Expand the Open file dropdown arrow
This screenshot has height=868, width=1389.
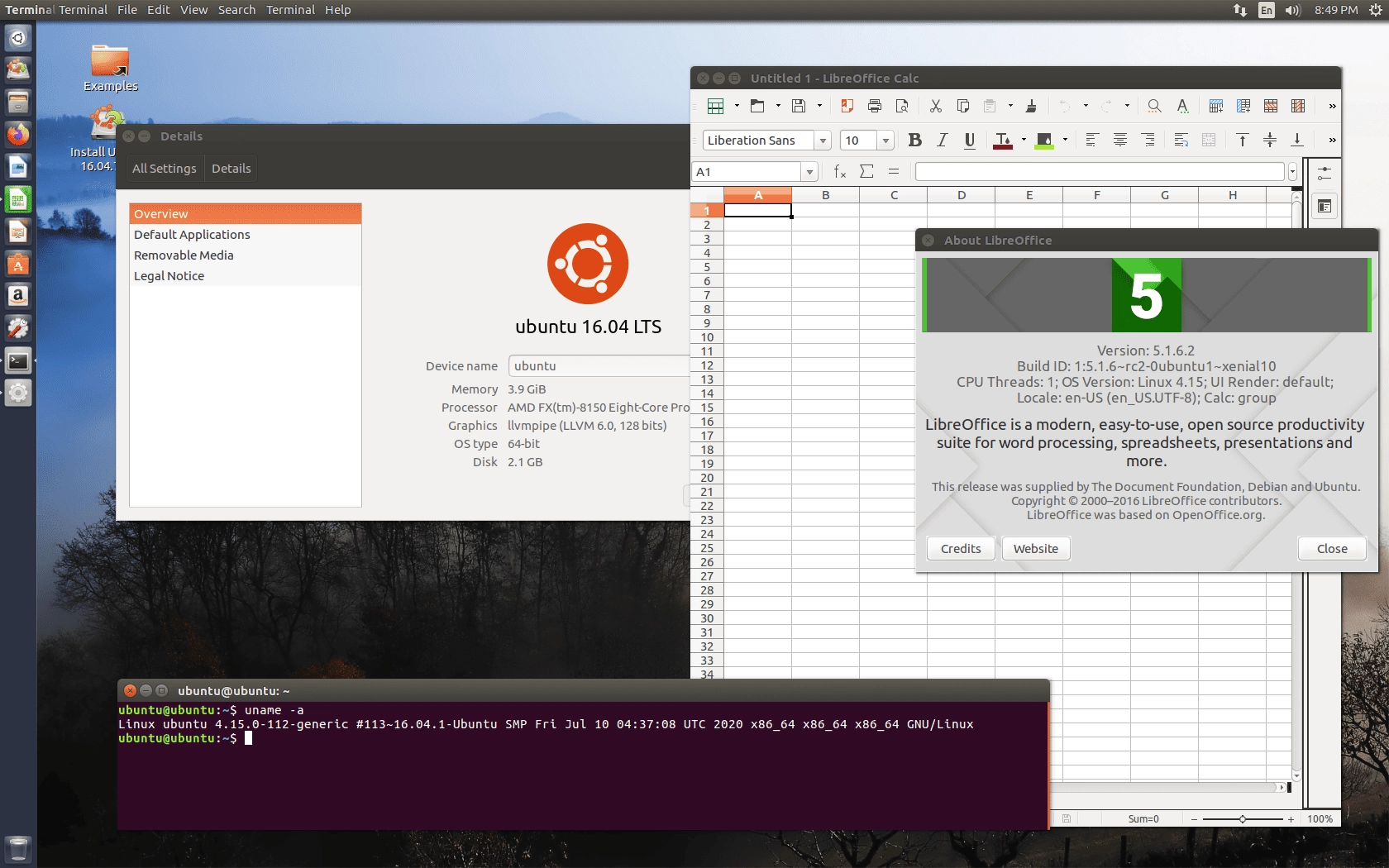[x=778, y=106]
